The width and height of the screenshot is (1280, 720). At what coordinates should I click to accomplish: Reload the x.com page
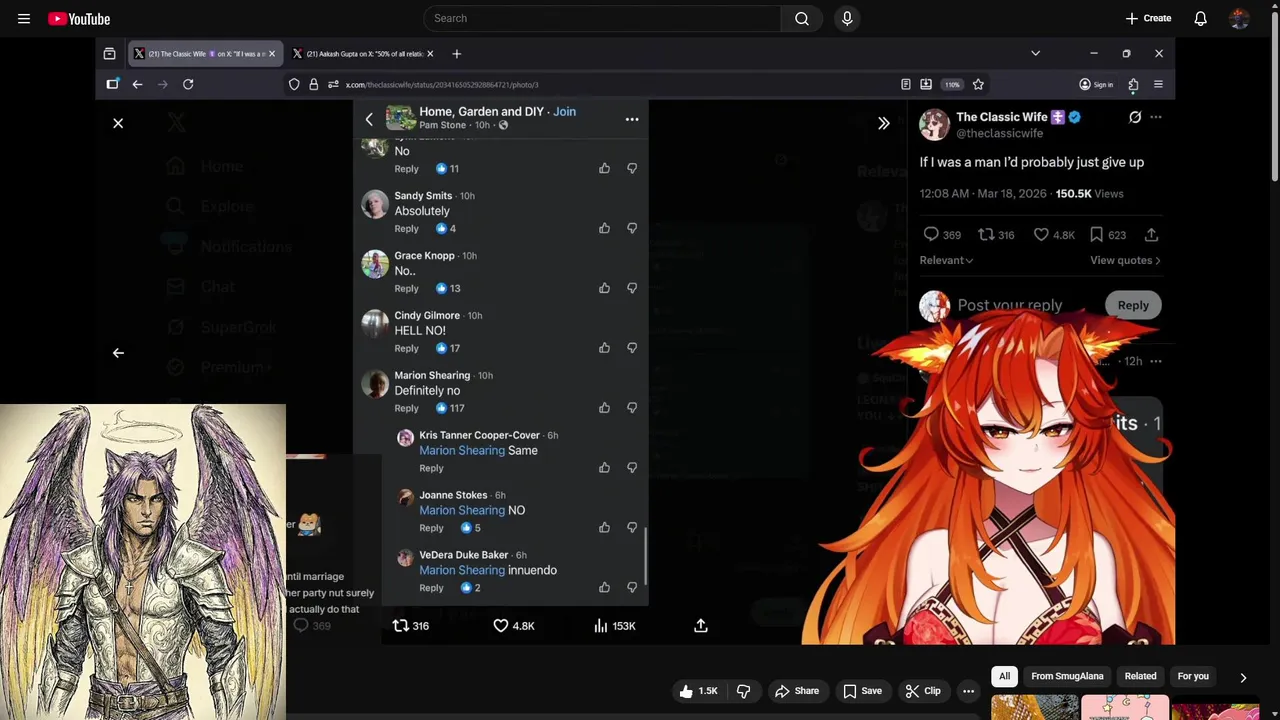188,85
